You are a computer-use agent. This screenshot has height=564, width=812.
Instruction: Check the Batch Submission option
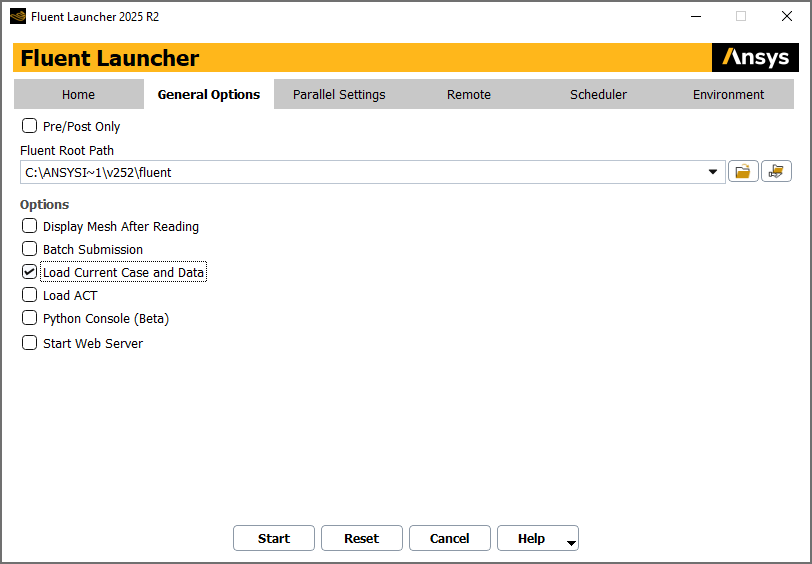click(30, 249)
